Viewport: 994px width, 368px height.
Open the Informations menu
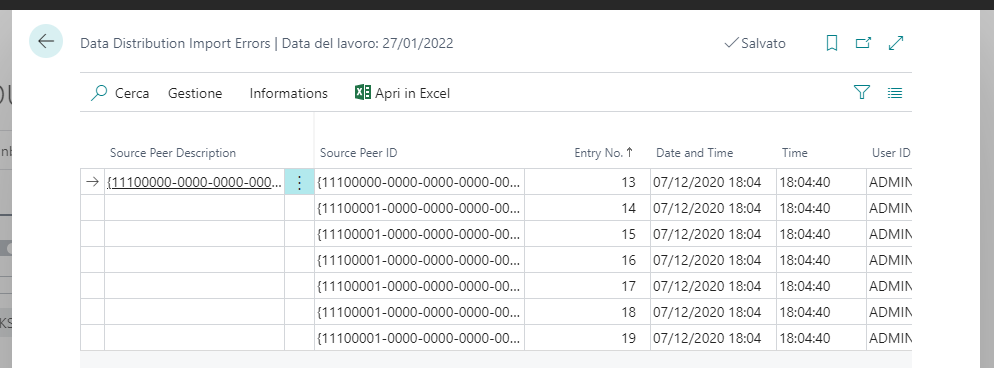pos(288,93)
